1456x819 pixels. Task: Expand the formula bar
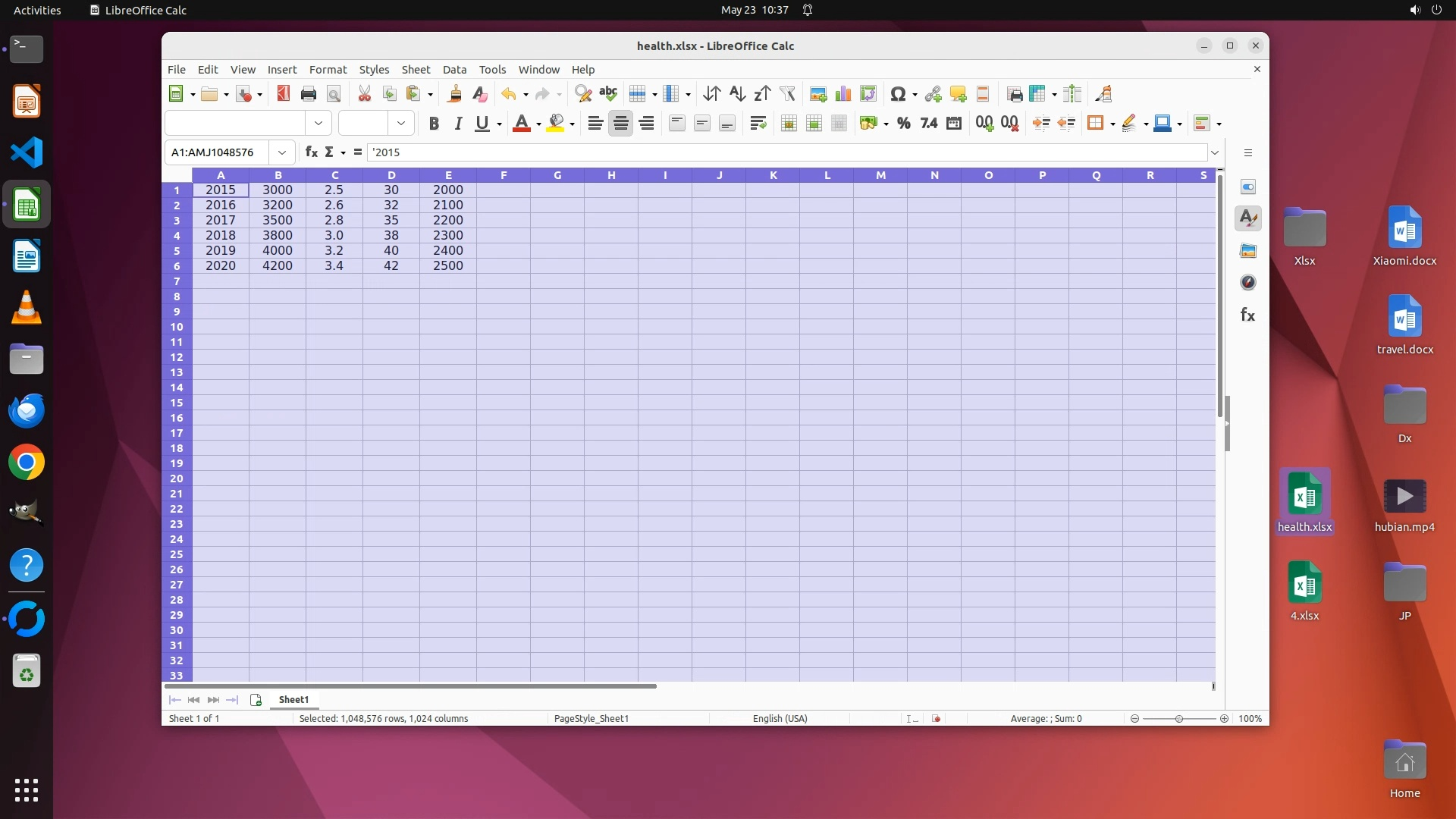pos(1215,152)
